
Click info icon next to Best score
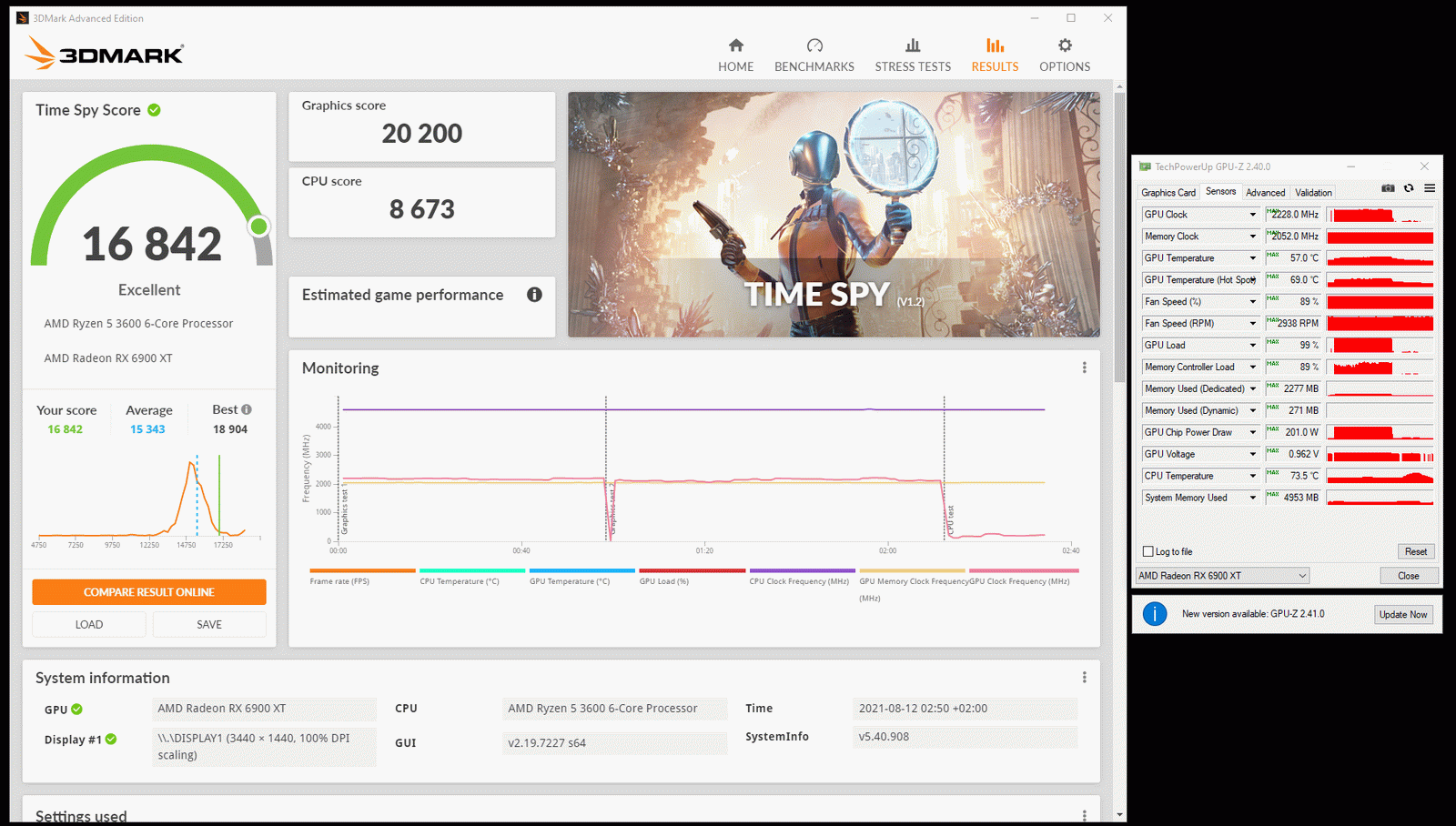(247, 409)
